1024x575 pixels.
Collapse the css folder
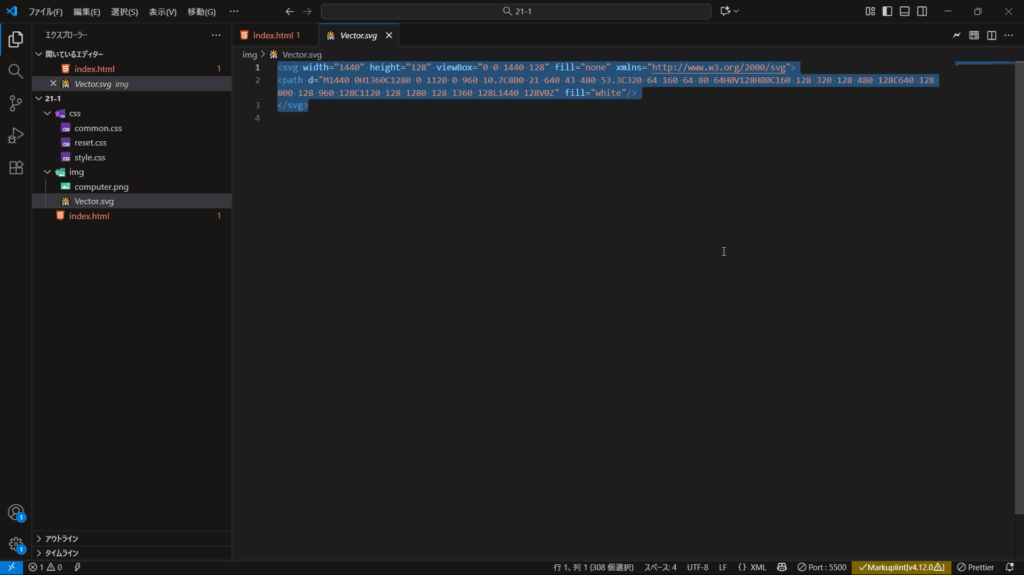pos(47,114)
